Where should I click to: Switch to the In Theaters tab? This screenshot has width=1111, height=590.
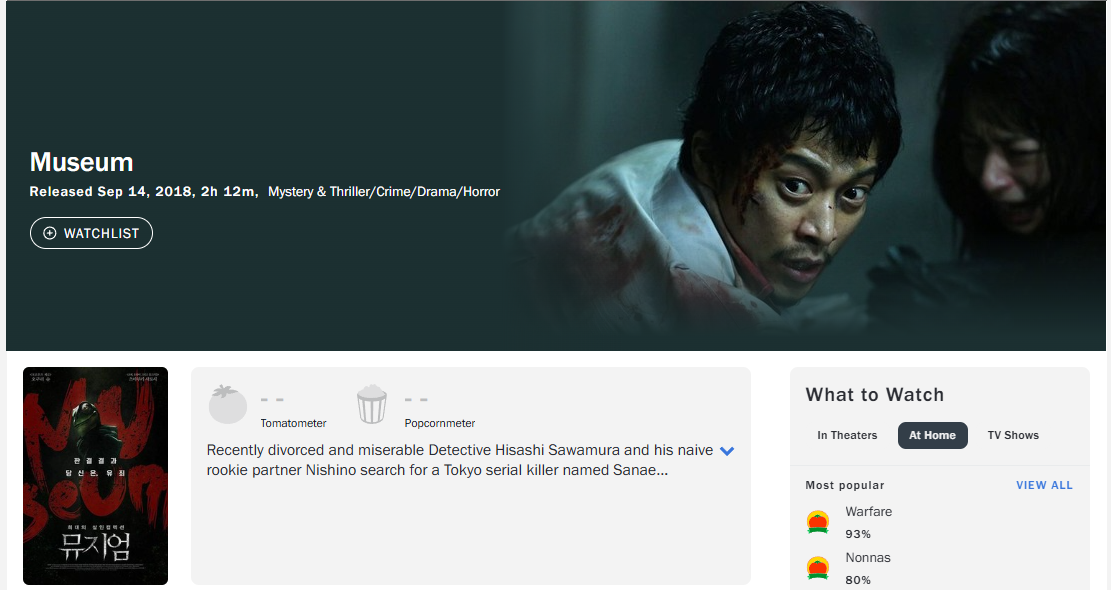pyautogui.click(x=847, y=435)
